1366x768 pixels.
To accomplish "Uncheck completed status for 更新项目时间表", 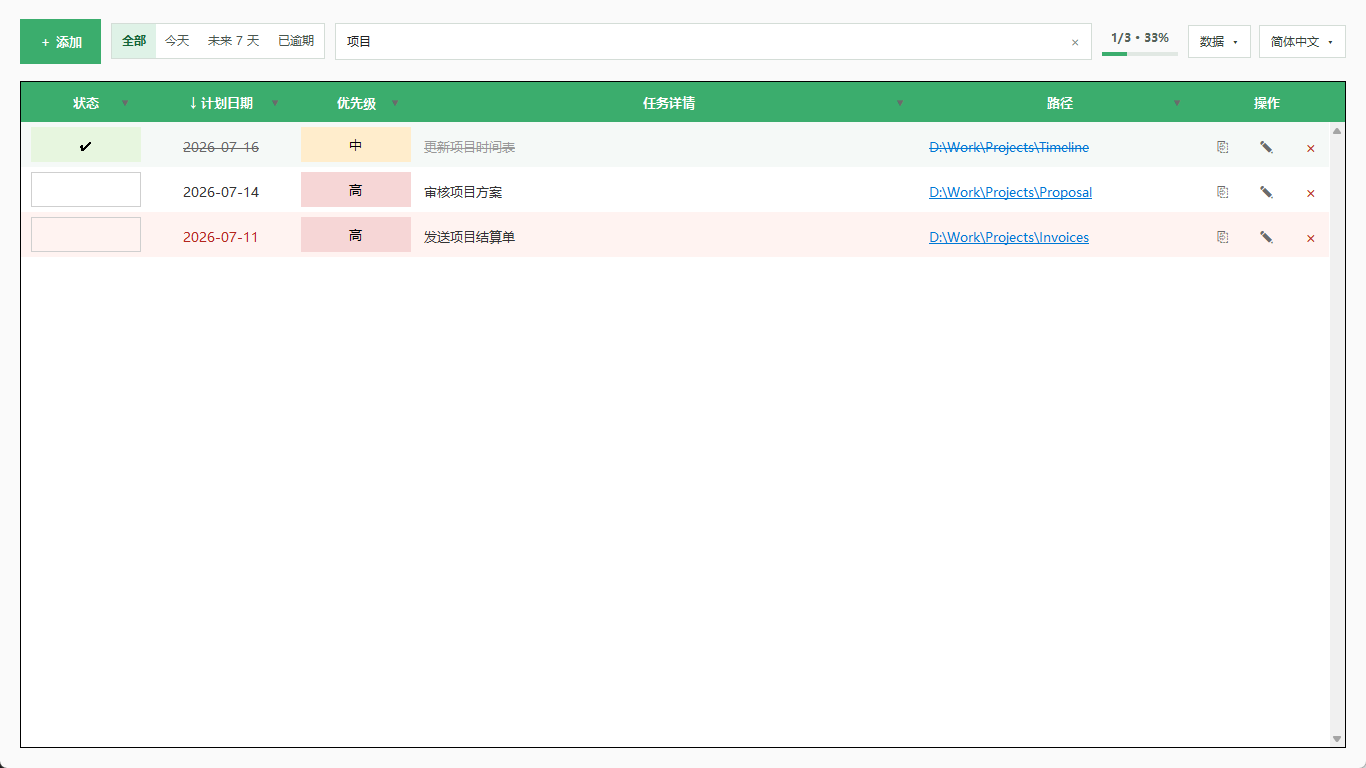I will tap(86, 145).
